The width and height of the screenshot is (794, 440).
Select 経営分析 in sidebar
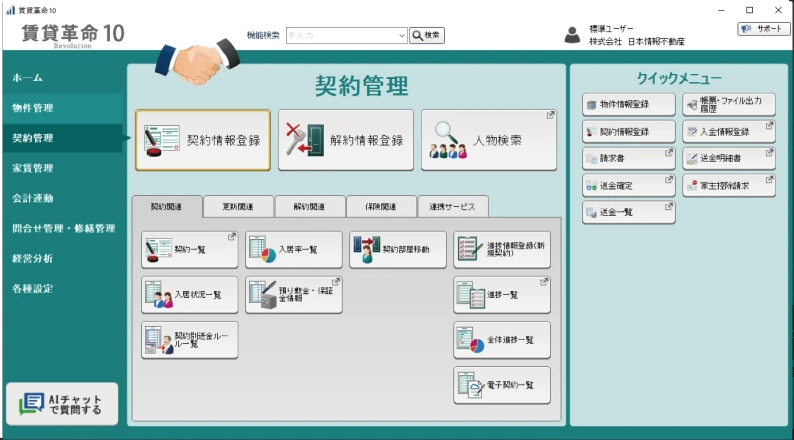(62, 258)
